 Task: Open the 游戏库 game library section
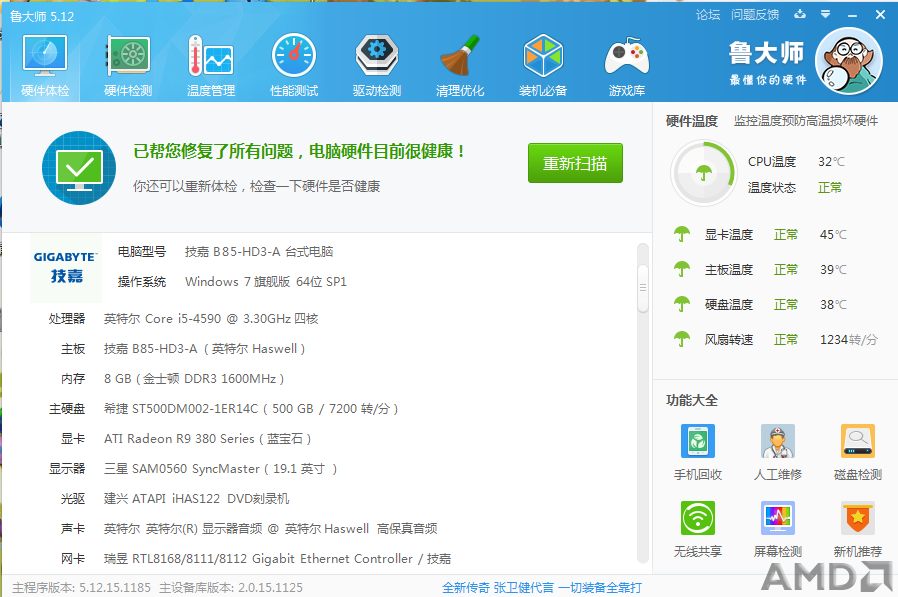coord(627,66)
